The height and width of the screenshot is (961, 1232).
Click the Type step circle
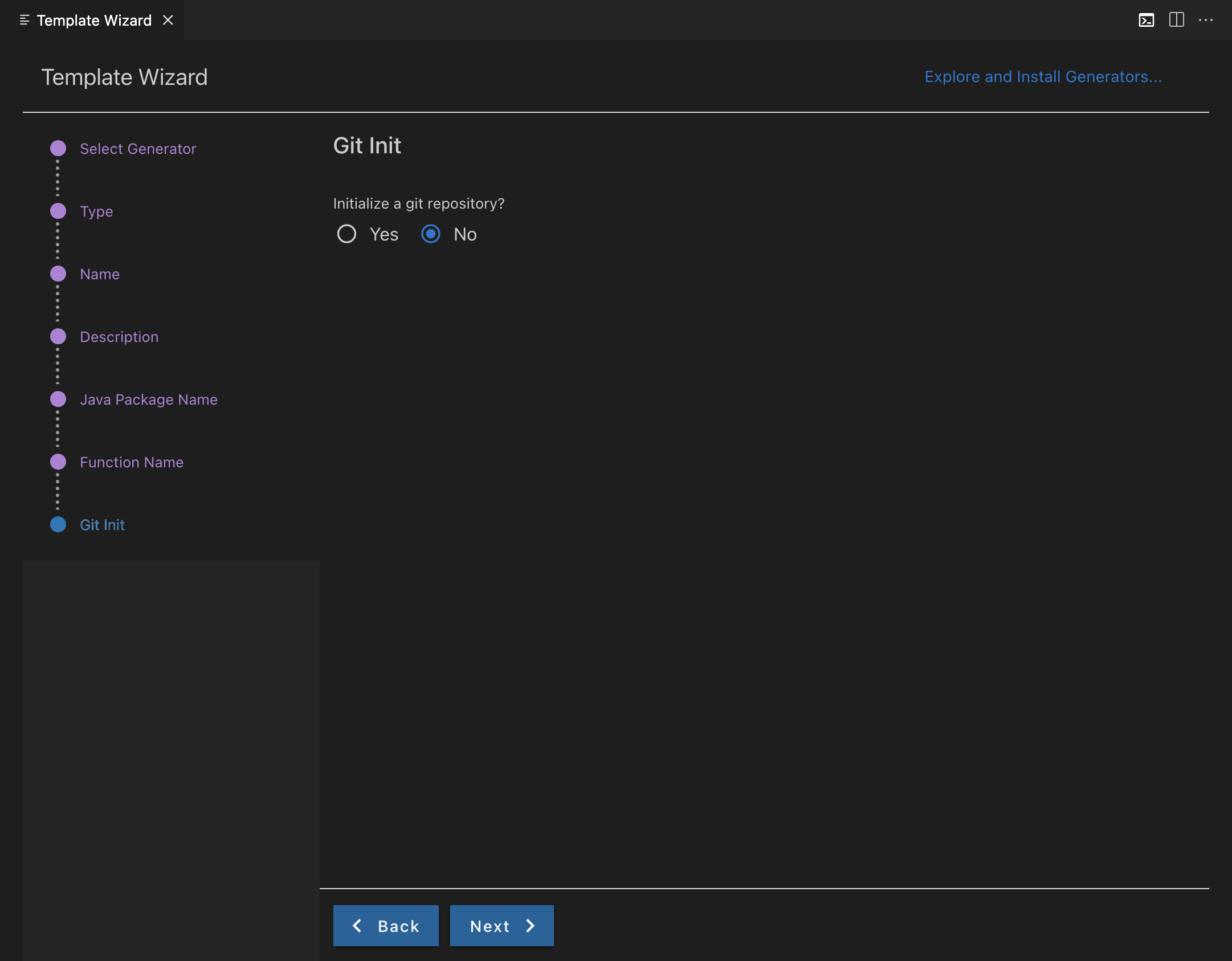[58, 211]
